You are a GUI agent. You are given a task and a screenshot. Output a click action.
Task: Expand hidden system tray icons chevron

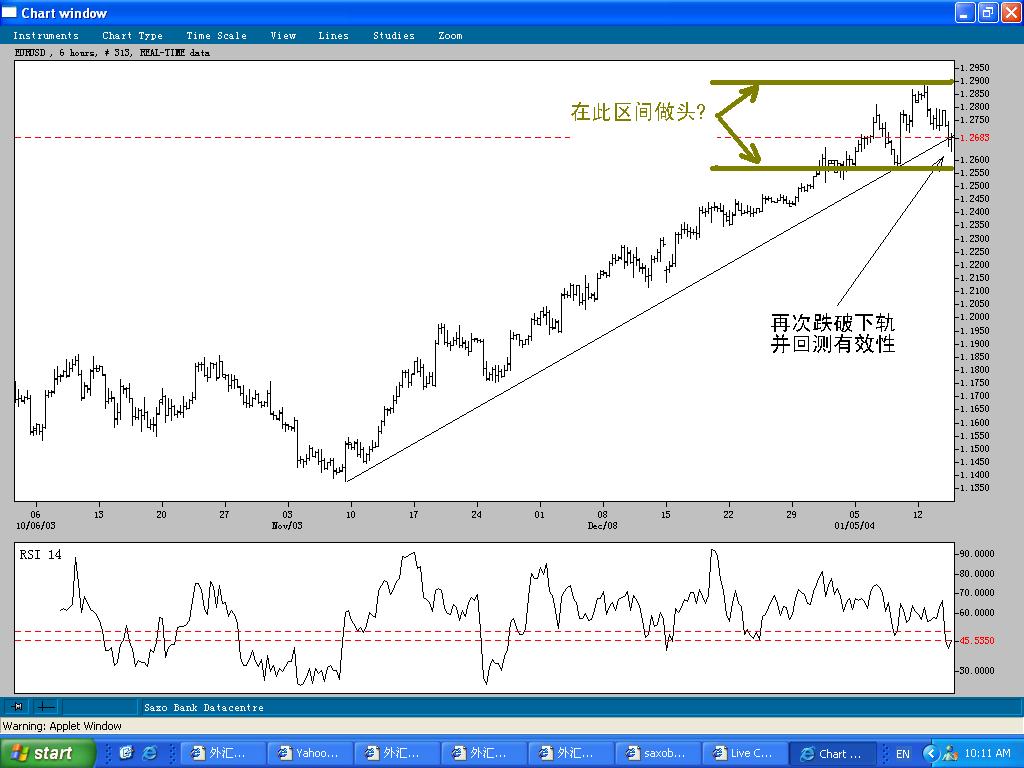click(x=929, y=754)
